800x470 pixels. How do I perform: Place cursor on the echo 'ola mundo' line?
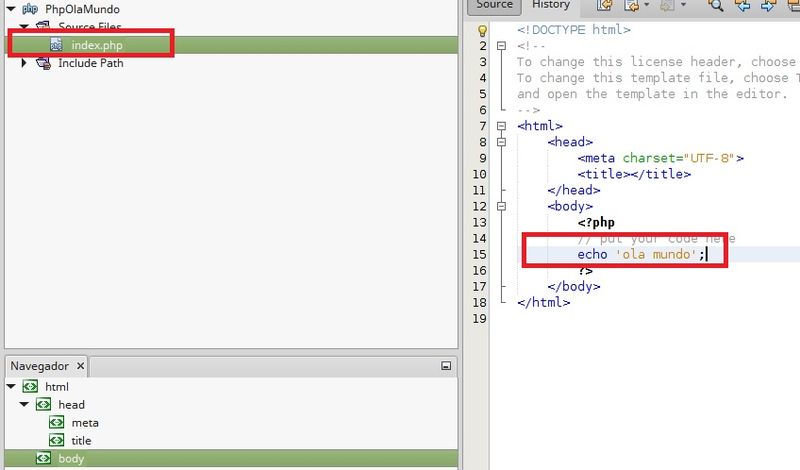(642, 254)
